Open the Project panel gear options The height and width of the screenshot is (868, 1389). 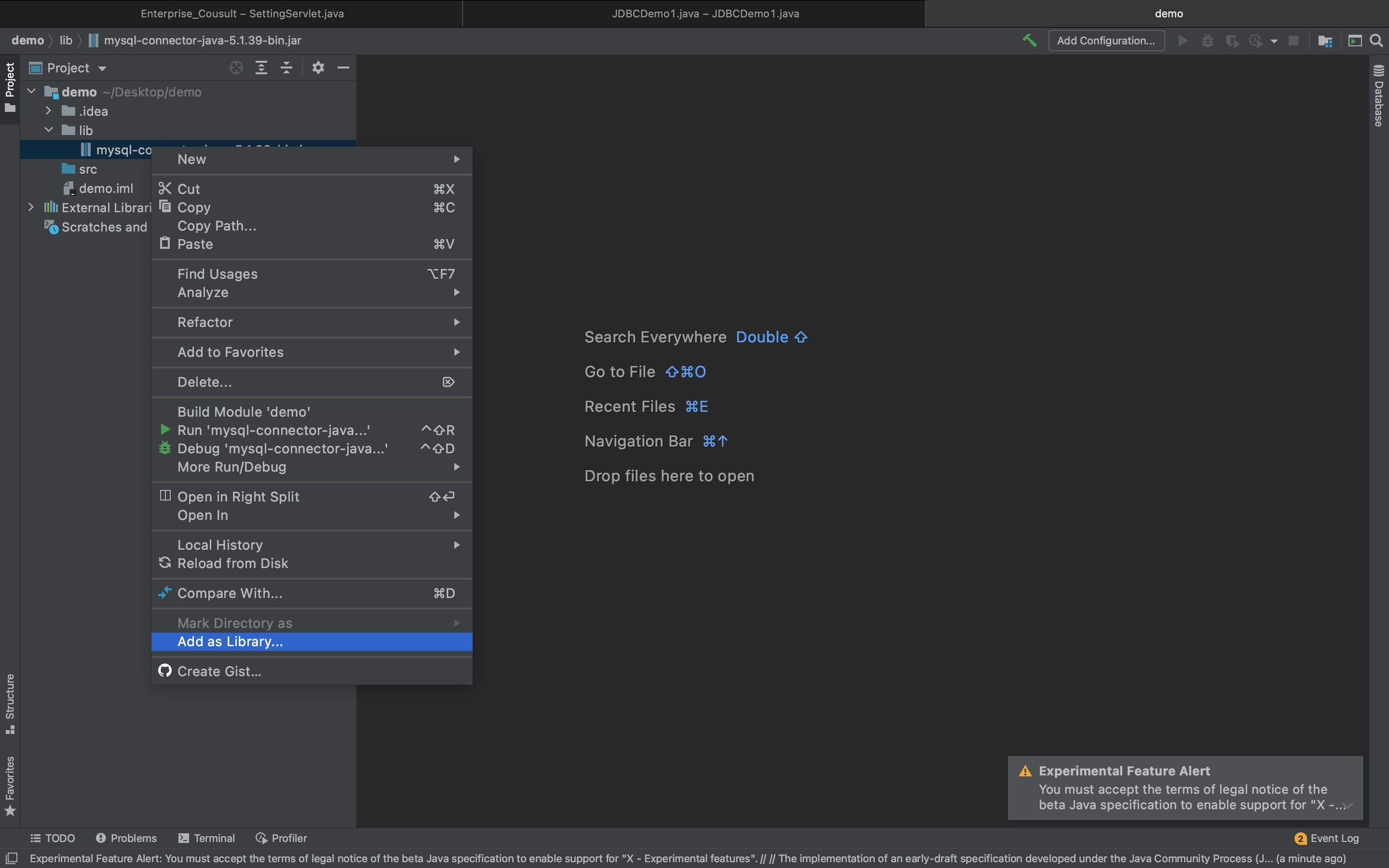pos(318,68)
